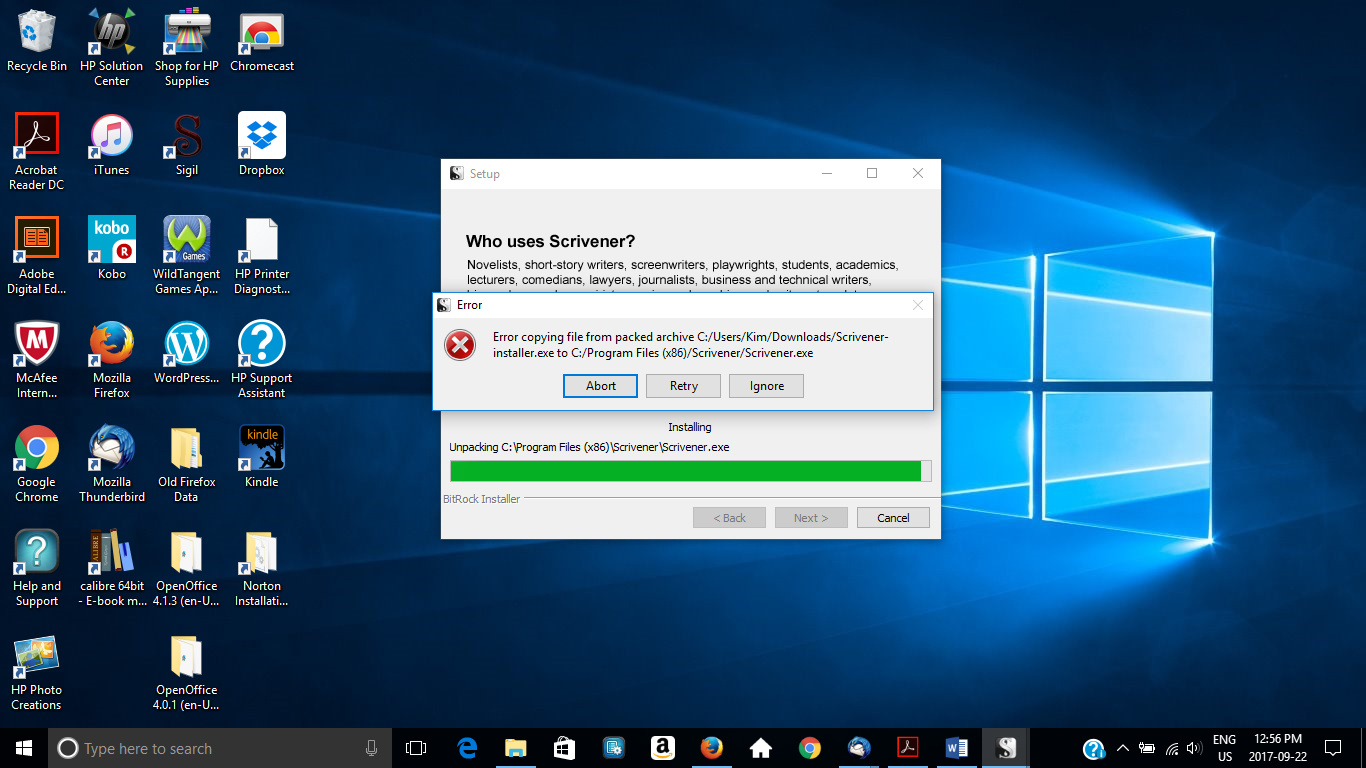Viewport: 1366px width, 768px height.
Task: Select HP Photo Creations desktop icon
Action: 37,672
